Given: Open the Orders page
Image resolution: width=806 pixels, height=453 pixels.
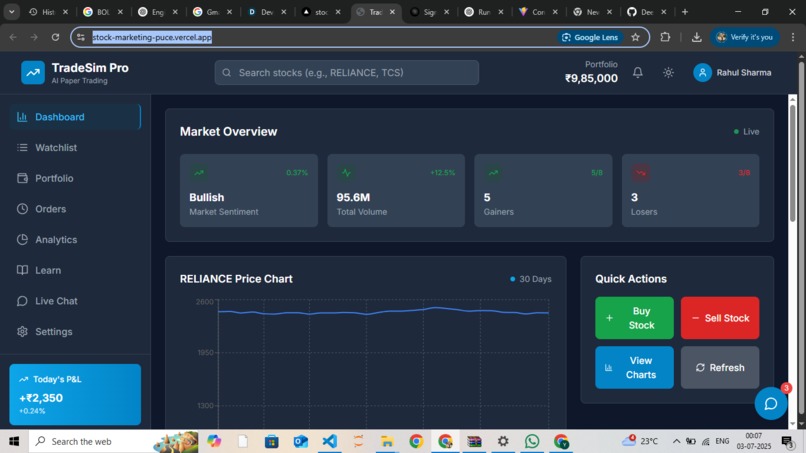Looking at the screenshot, I should click(75, 209).
